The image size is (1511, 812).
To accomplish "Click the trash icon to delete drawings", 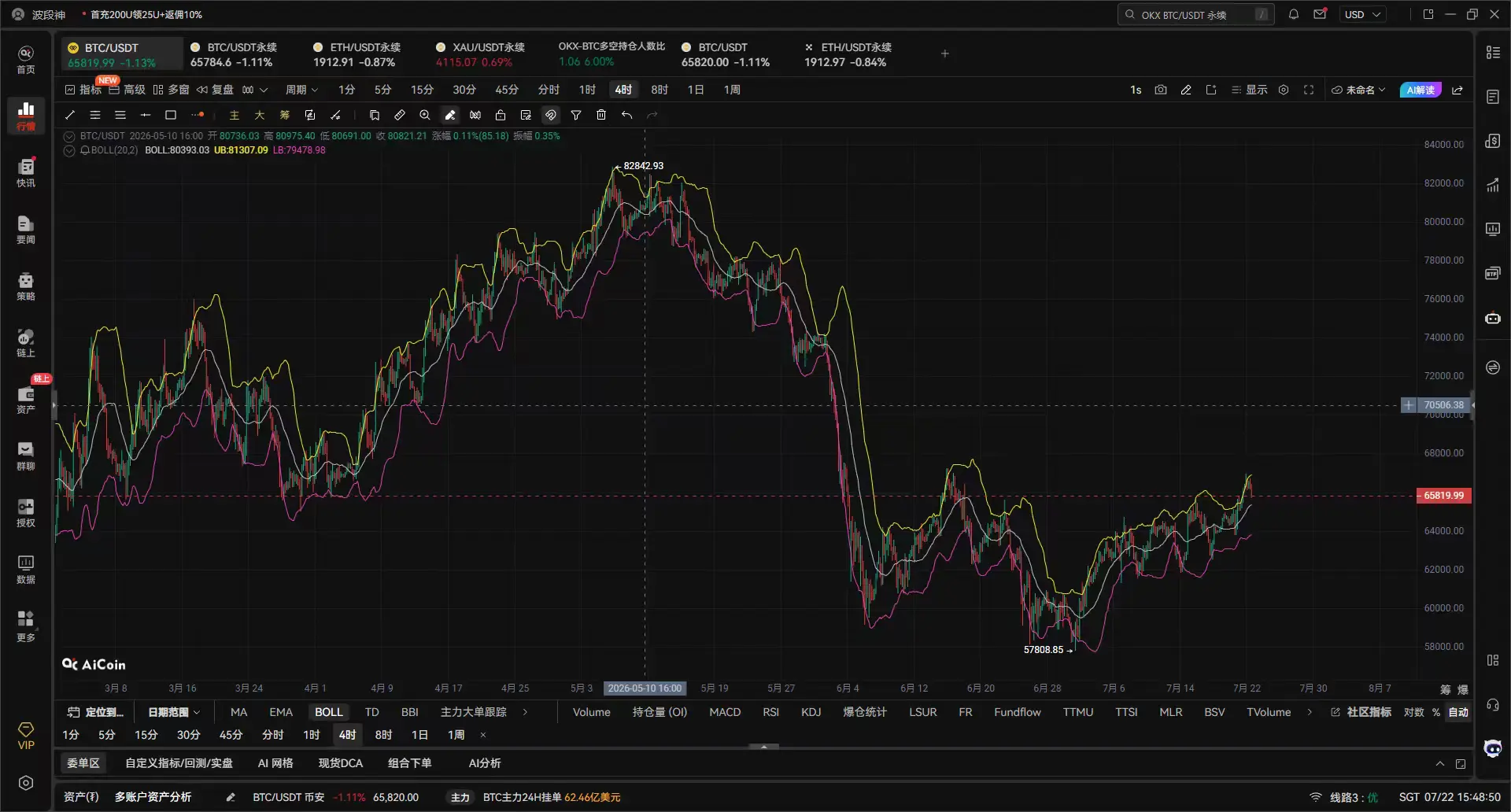I will (x=601, y=115).
